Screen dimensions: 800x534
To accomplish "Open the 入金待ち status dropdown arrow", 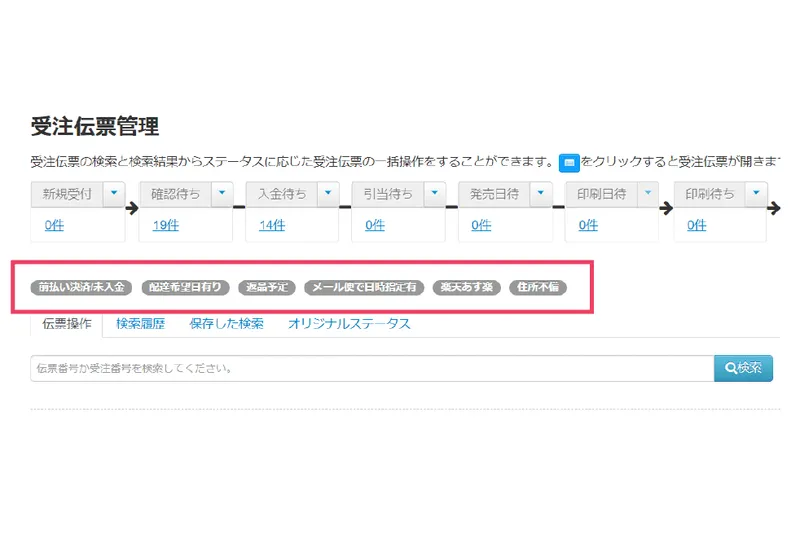I will coord(328,194).
